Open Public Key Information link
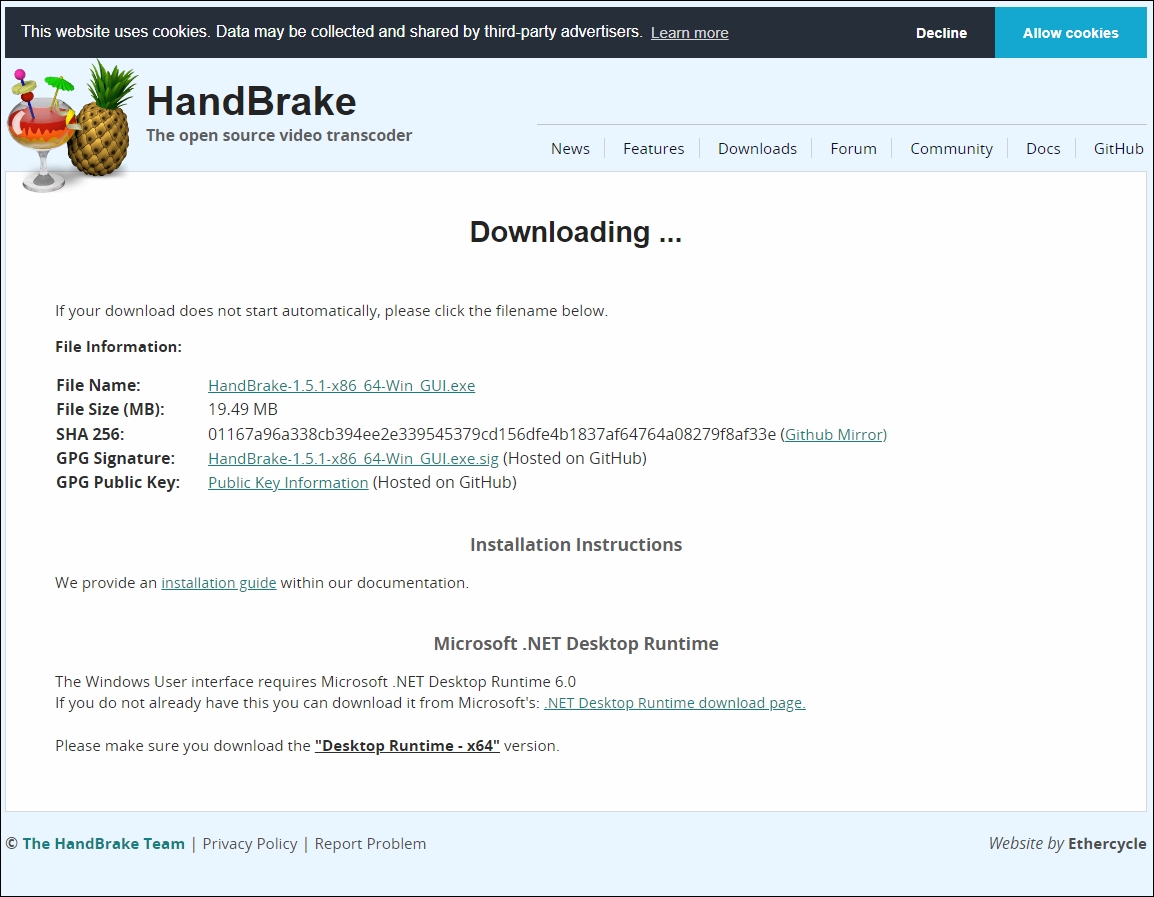Image resolution: width=1154 pixels, height=897 pixels. [x=288, y=483]
